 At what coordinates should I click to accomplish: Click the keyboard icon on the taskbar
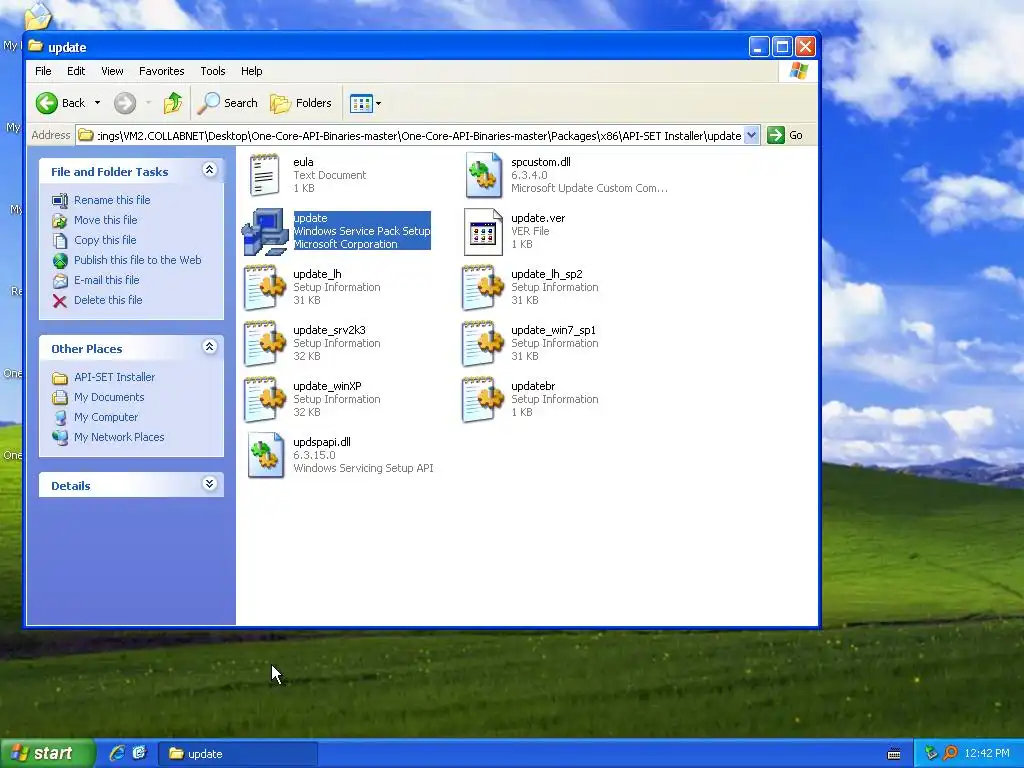click(894, 754)
